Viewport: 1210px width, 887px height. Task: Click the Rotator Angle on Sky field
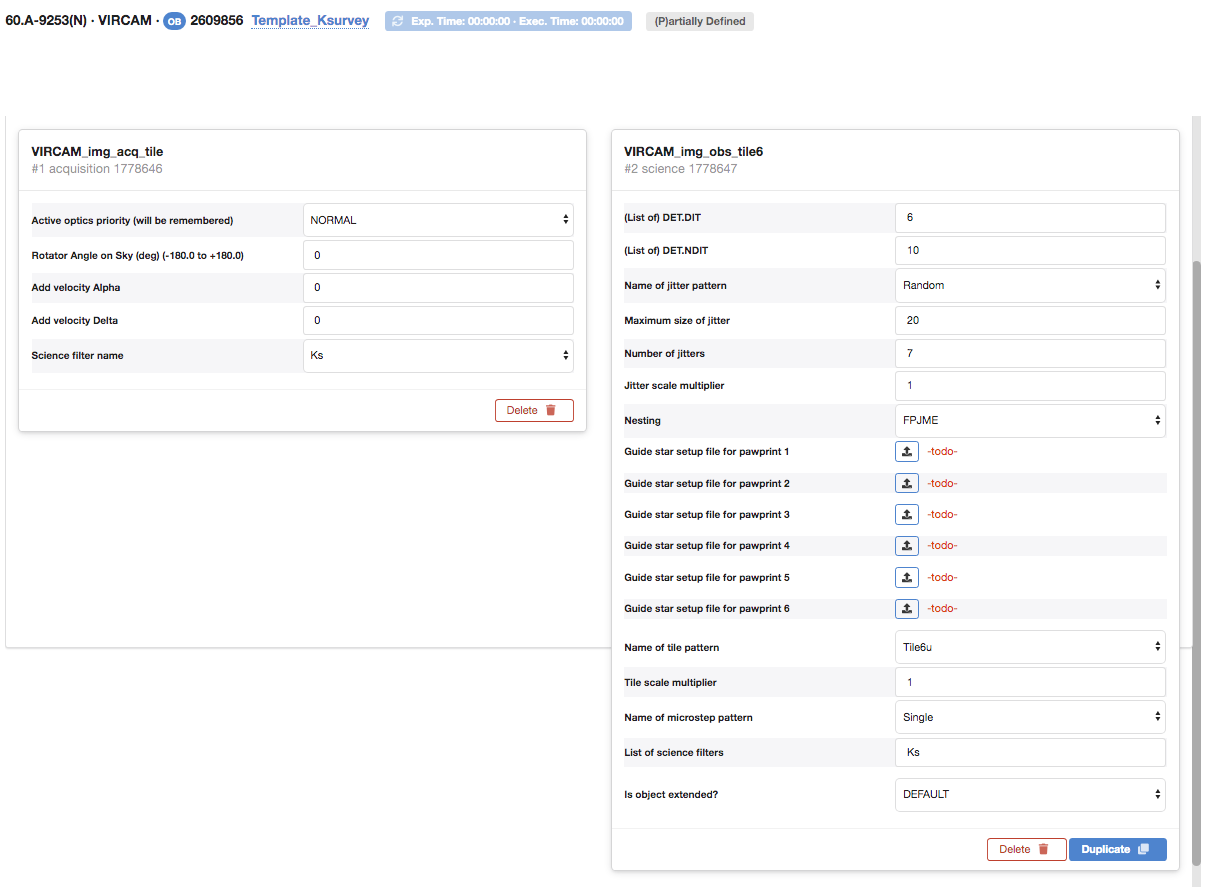[x=438, y=256]
